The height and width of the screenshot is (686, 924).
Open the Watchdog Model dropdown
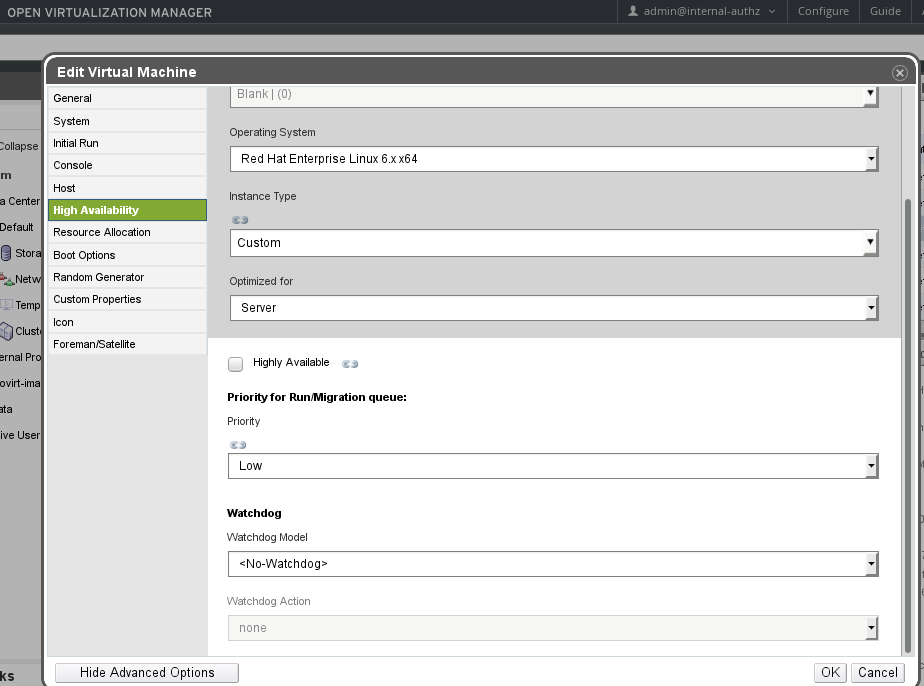point(553,564)
